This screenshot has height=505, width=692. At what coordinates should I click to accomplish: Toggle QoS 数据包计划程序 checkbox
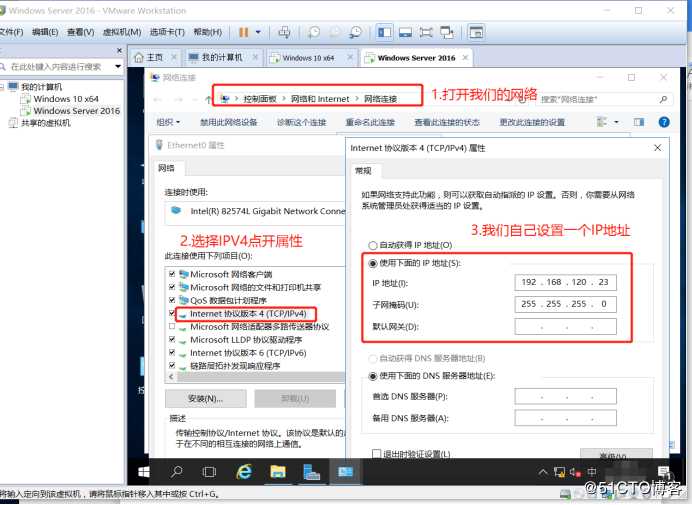172,300
